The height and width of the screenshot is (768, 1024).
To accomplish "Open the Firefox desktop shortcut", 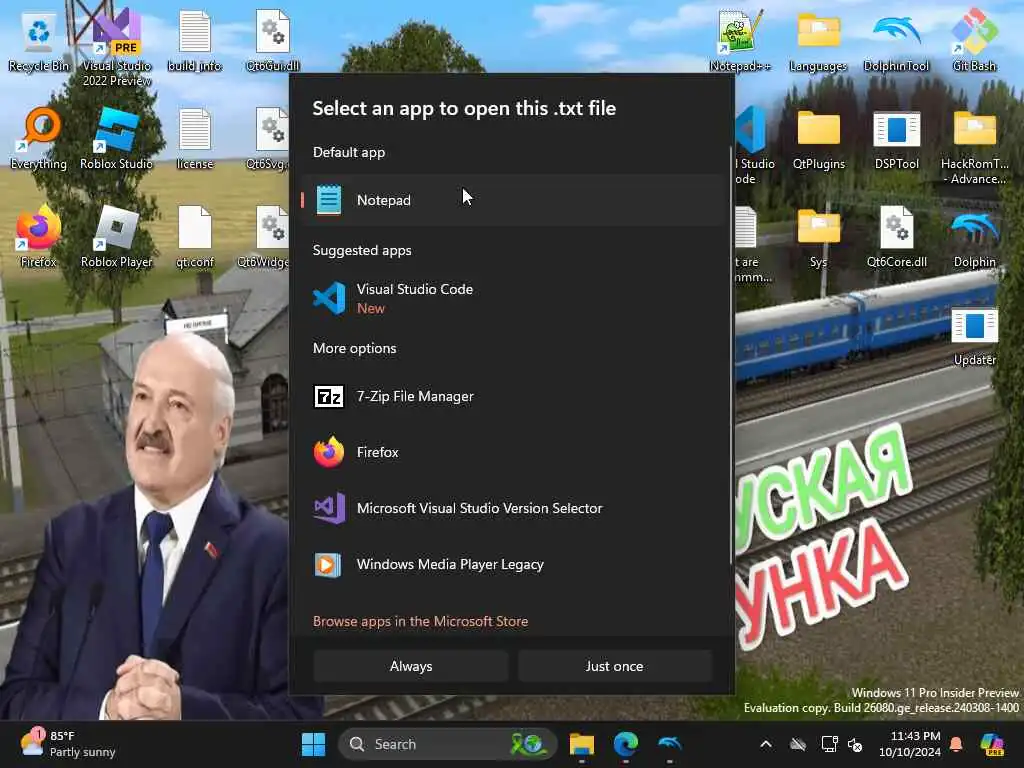I will pos(39,236).
